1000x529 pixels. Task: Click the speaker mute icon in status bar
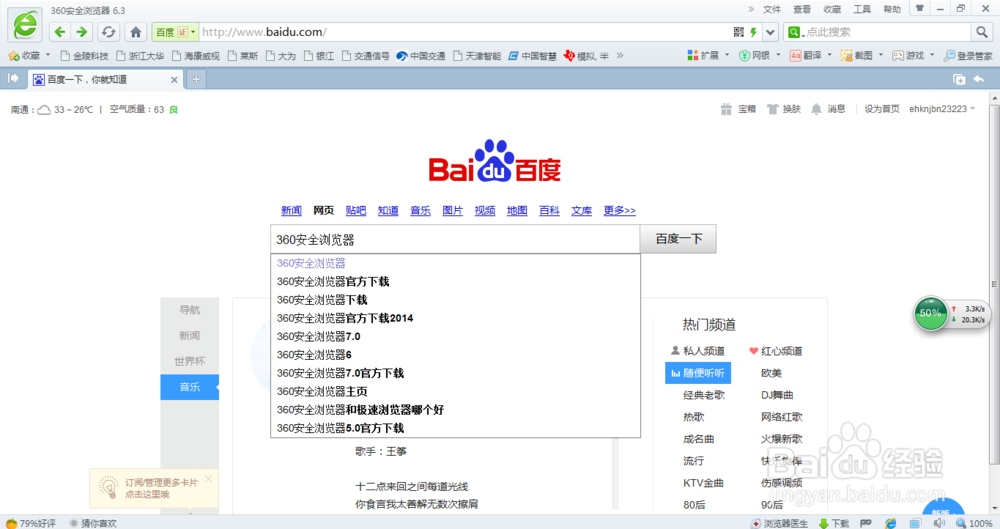point(939,523)
